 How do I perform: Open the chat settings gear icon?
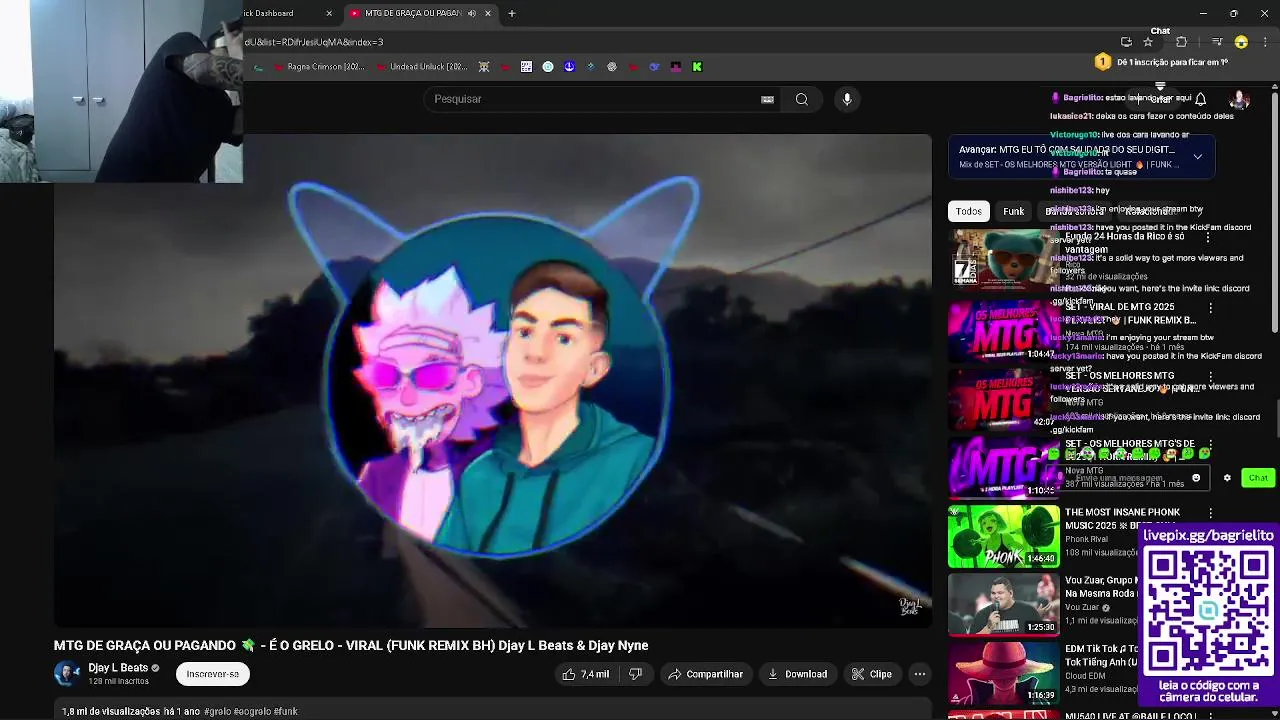tap(1227, 478)
